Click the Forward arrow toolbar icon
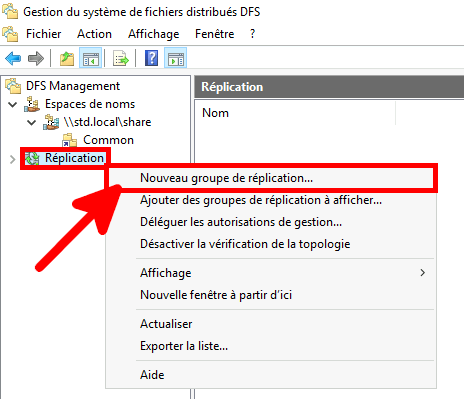 coord(36,59)
